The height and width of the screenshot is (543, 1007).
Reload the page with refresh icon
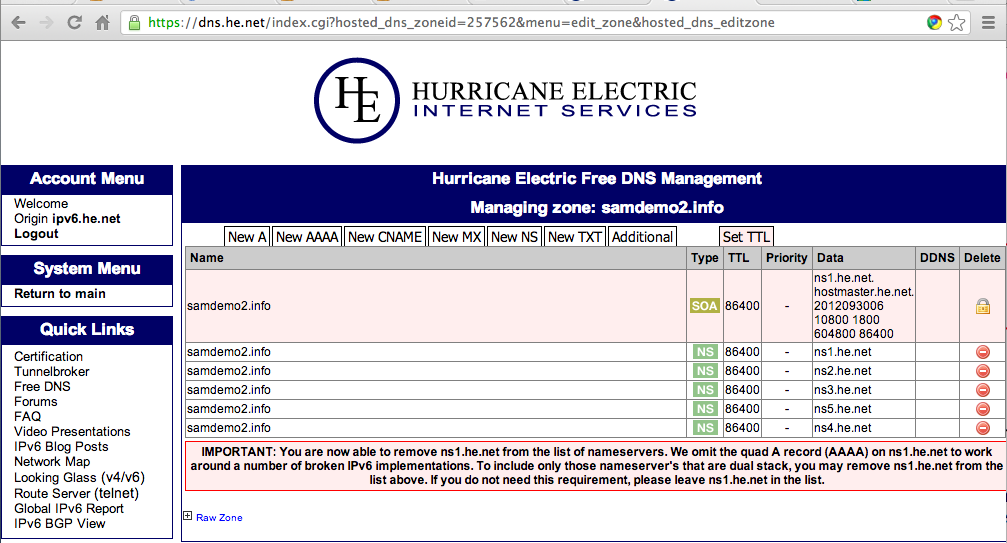(74, 22)
